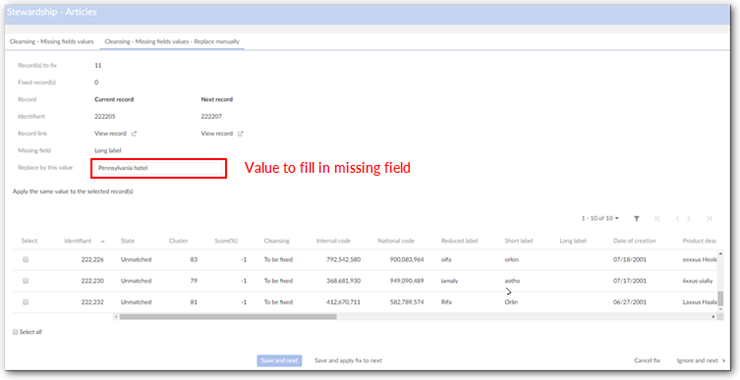
Task: Select the checkbox for record 222,226
Action: point(25,259)
